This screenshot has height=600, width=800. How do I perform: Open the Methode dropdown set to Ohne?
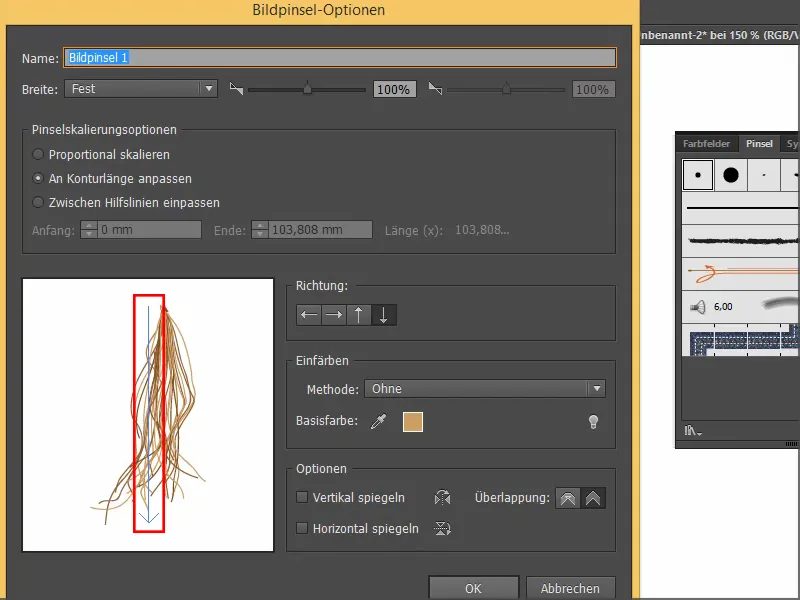pos(485,389)
